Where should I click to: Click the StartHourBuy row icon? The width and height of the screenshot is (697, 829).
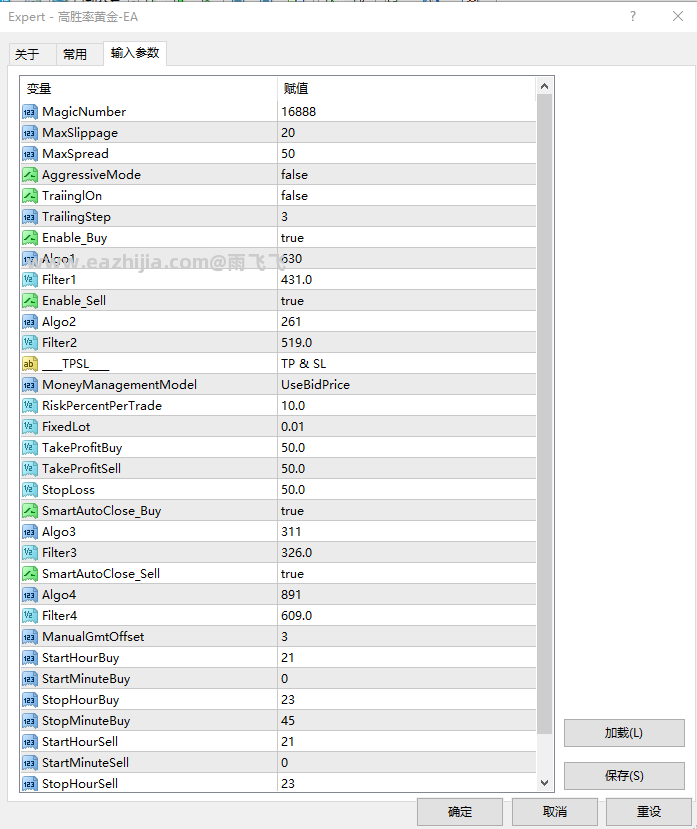pyautogui.click(x=30, y=658)
